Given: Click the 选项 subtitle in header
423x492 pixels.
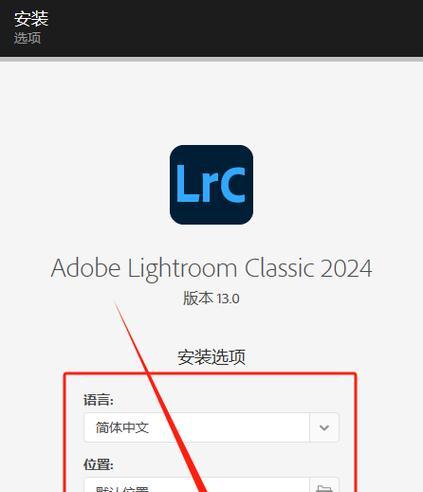Looking at the screenshot, I should pos(27,38).
